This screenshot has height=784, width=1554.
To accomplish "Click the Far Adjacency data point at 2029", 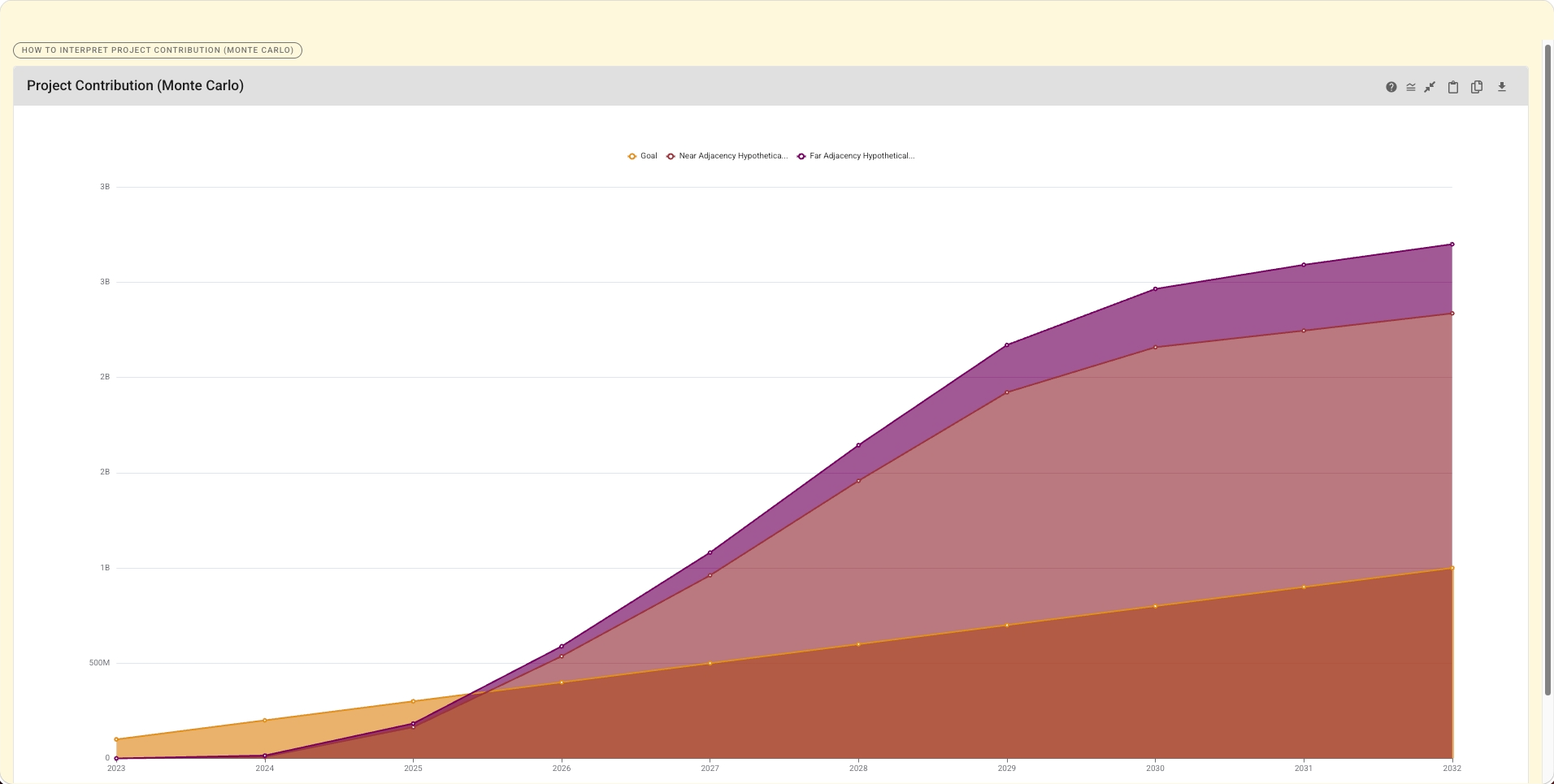I will click(1007, 345).
